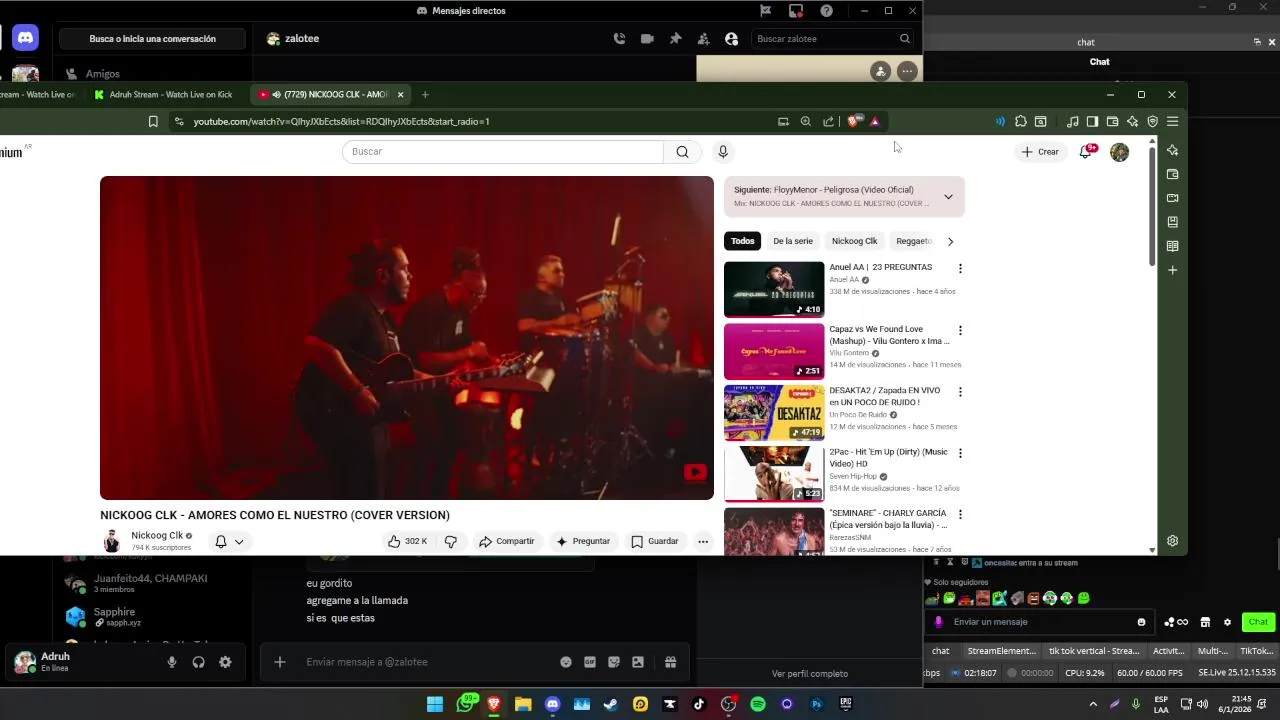Open Busca o inicia una conversación
Screen dimensions: 1280x720
152,39
